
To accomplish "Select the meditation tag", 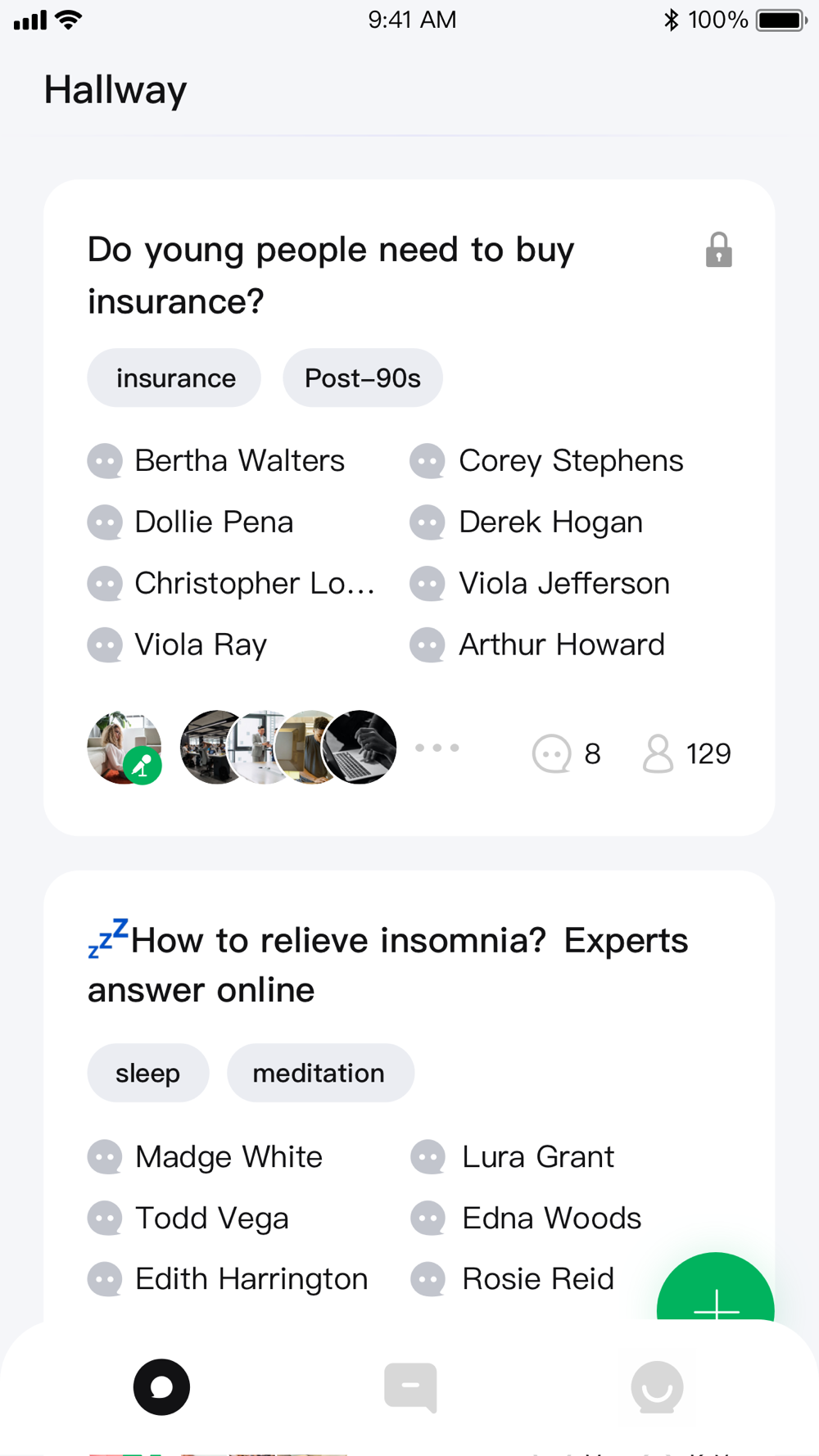I will [320, 1073].
